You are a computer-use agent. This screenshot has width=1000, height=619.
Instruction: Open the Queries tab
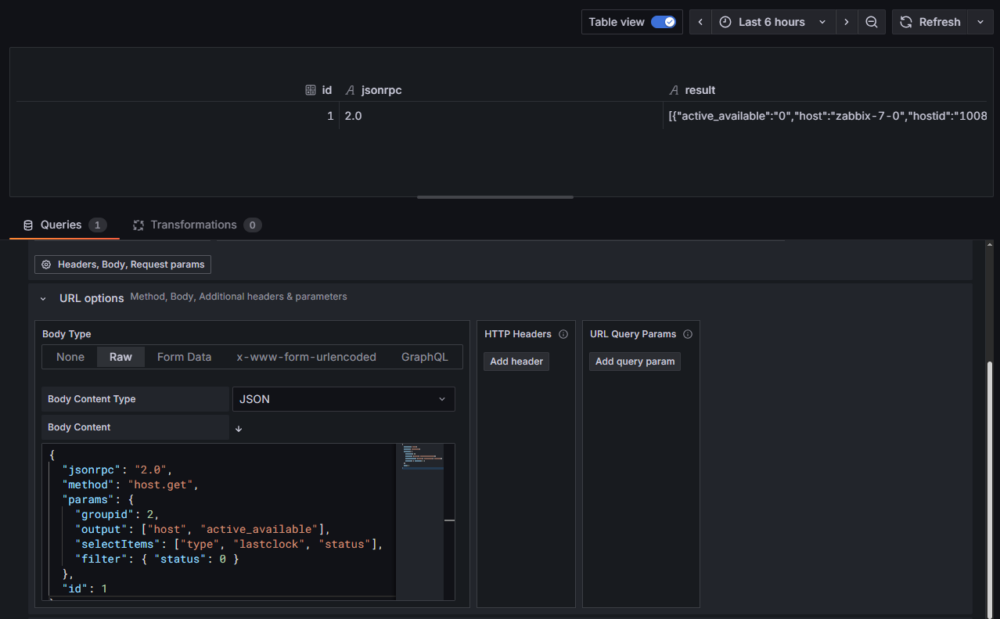62,225
